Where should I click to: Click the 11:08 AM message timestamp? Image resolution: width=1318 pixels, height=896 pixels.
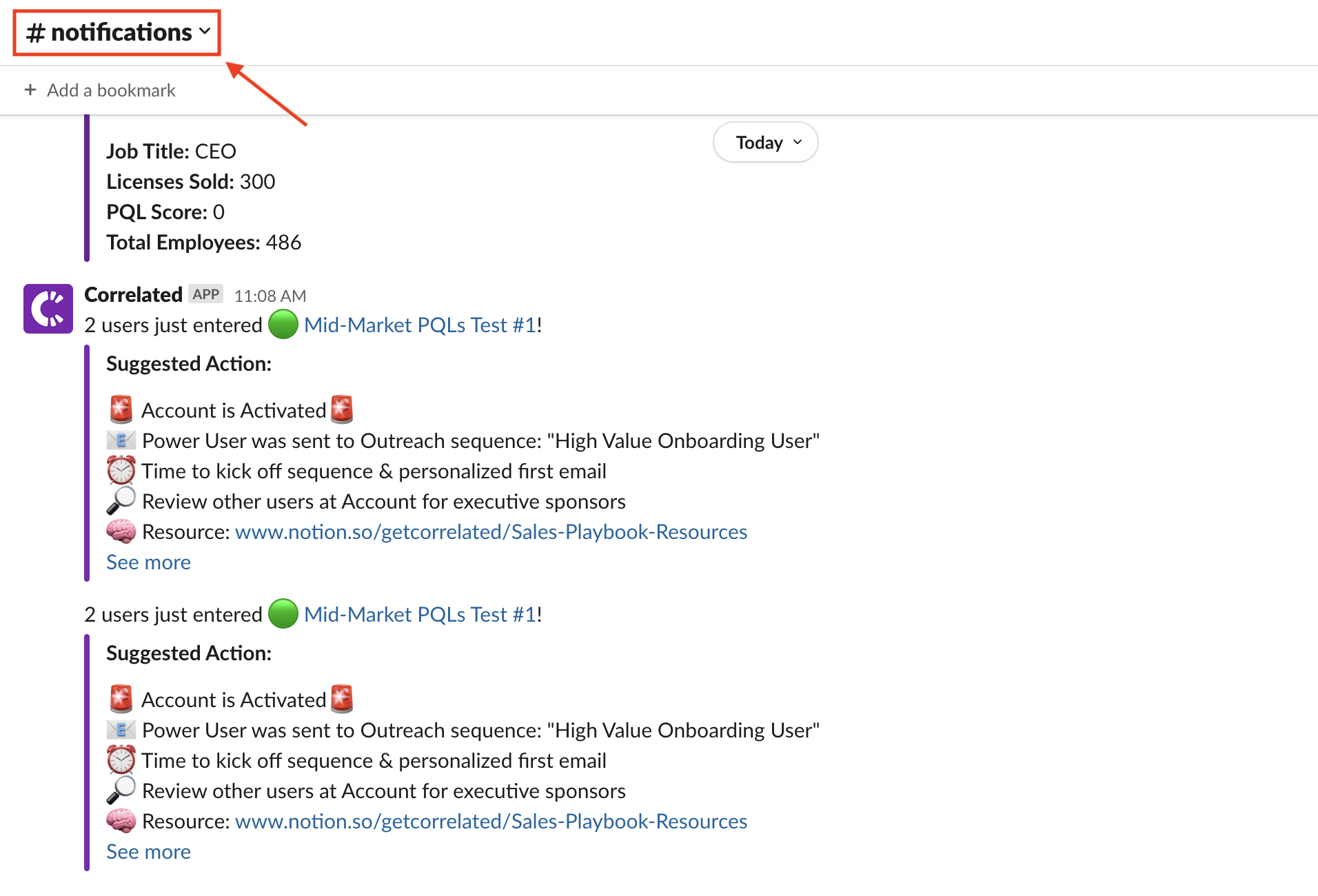pos(270,296)
